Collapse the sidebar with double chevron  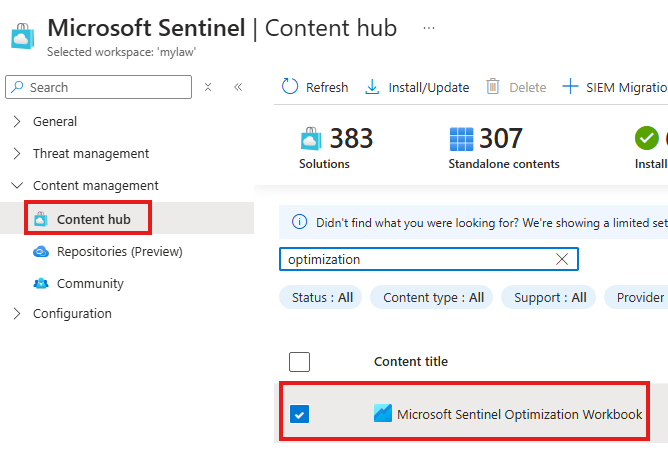click(x=238, y=87)
